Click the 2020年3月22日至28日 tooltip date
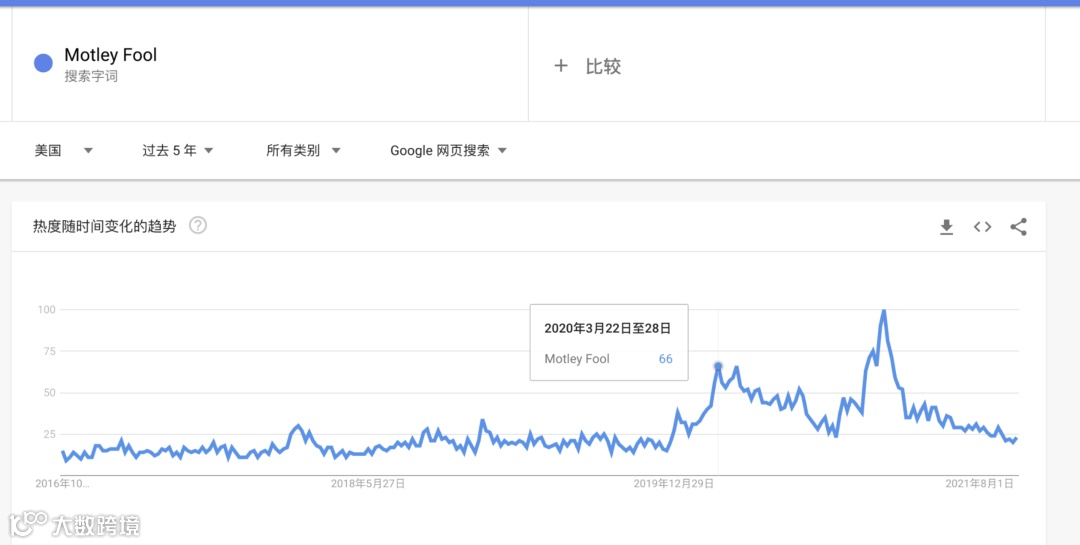This screenshot has height=545, width=1080. 608,329
